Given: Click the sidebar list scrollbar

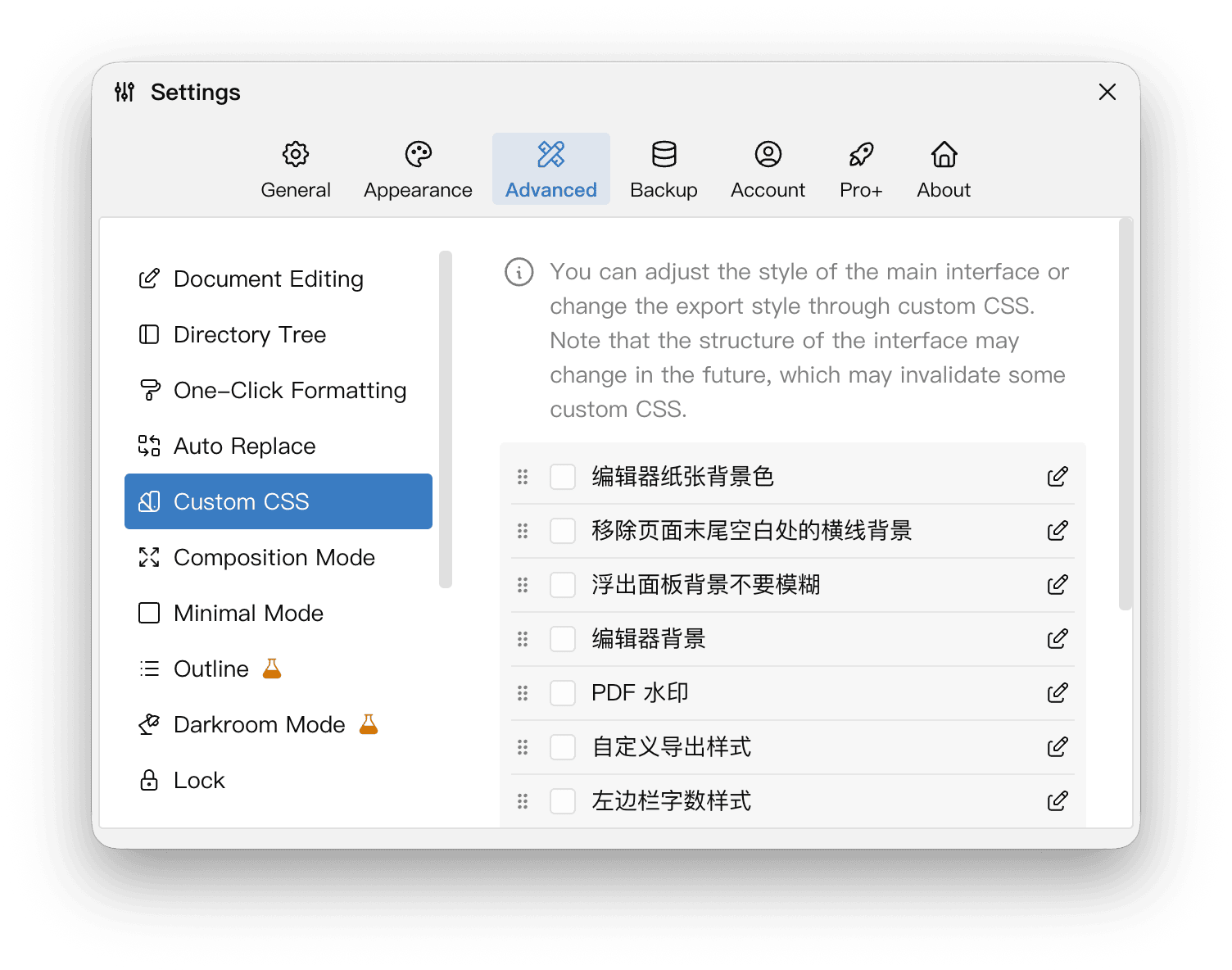Looking at the screenshot, I should tap(446, 419).
